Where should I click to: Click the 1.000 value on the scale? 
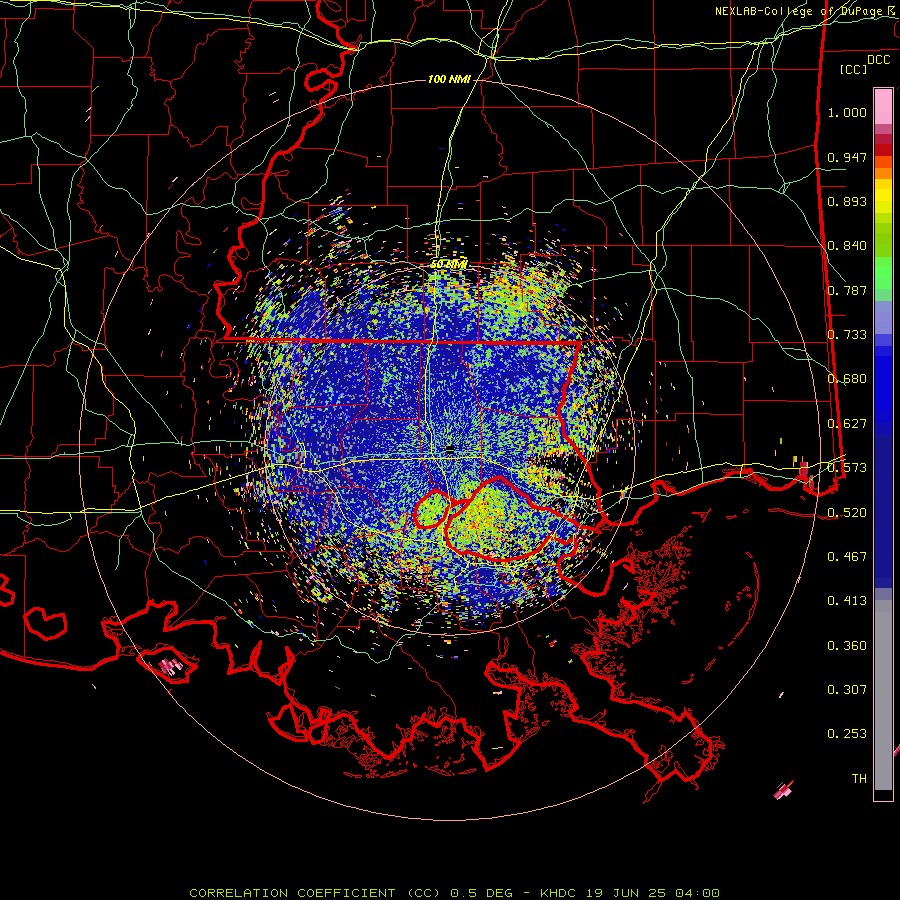tap(847, 112)
